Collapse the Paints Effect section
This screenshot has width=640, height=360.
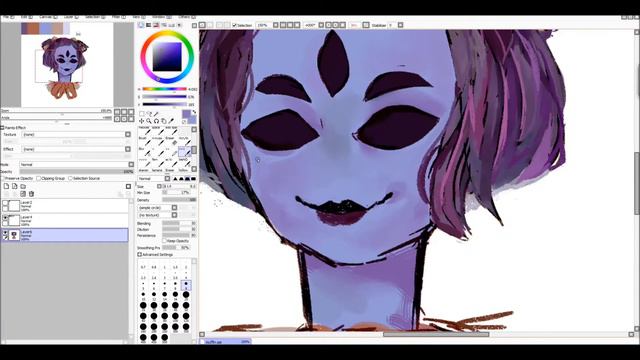[2, 128]
